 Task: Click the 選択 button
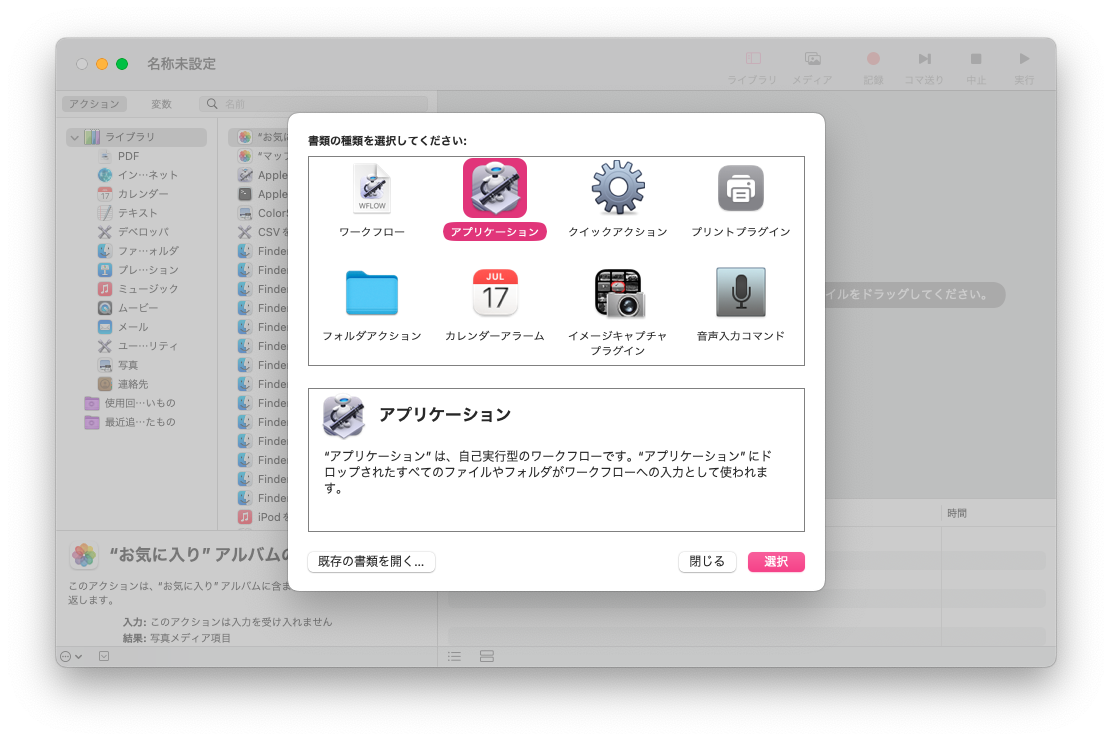[x=776, y=562]
